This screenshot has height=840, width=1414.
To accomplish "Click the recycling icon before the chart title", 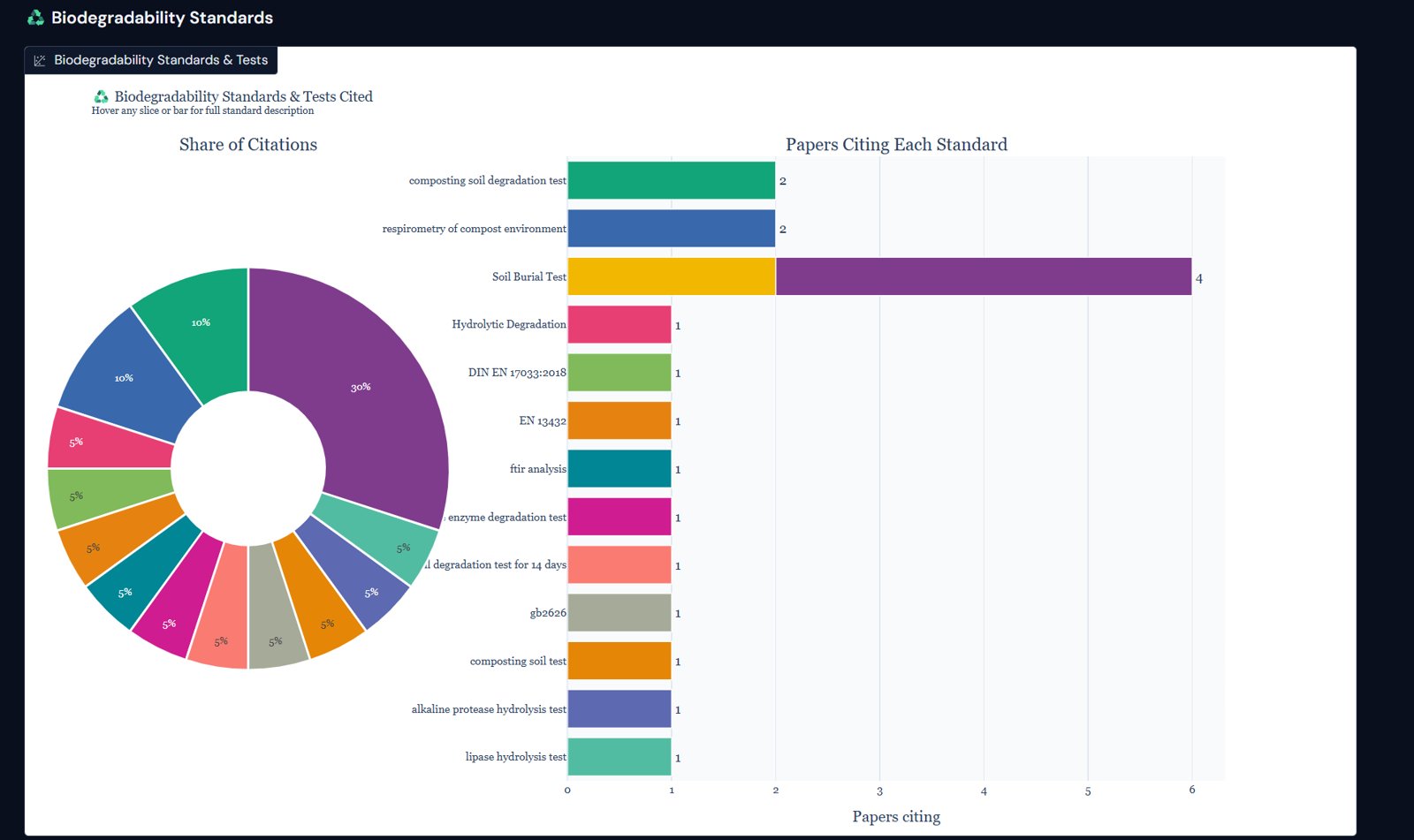I will [x=102, y=96].
